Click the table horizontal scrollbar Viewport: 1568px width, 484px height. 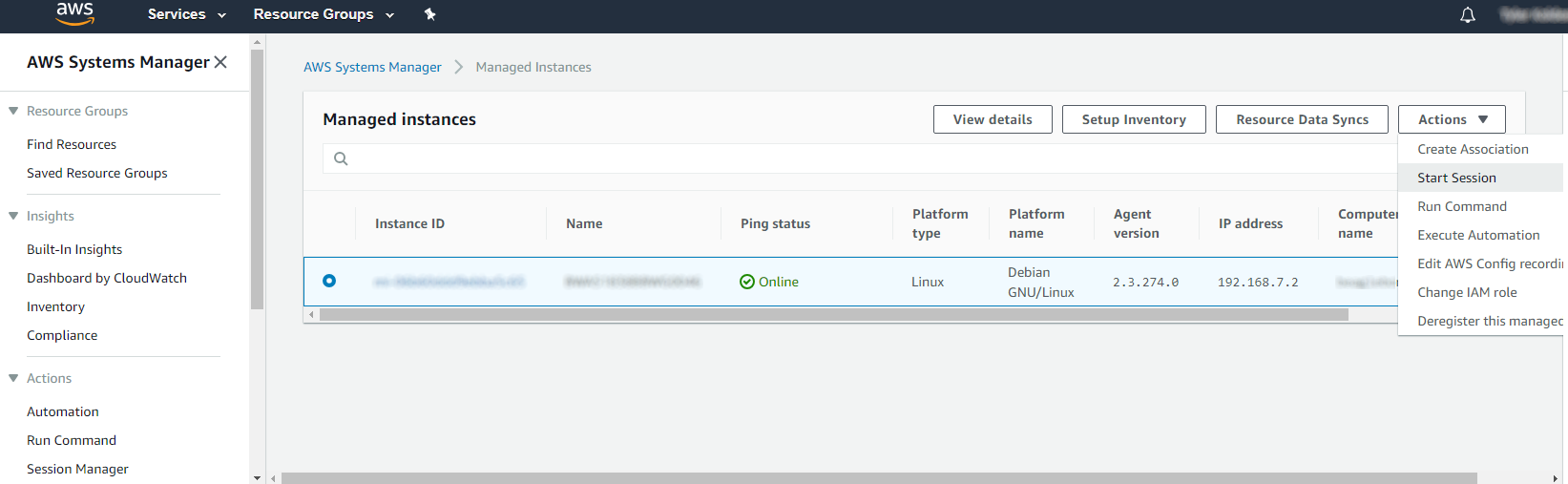pyautogui.click(x=833, y=314)
